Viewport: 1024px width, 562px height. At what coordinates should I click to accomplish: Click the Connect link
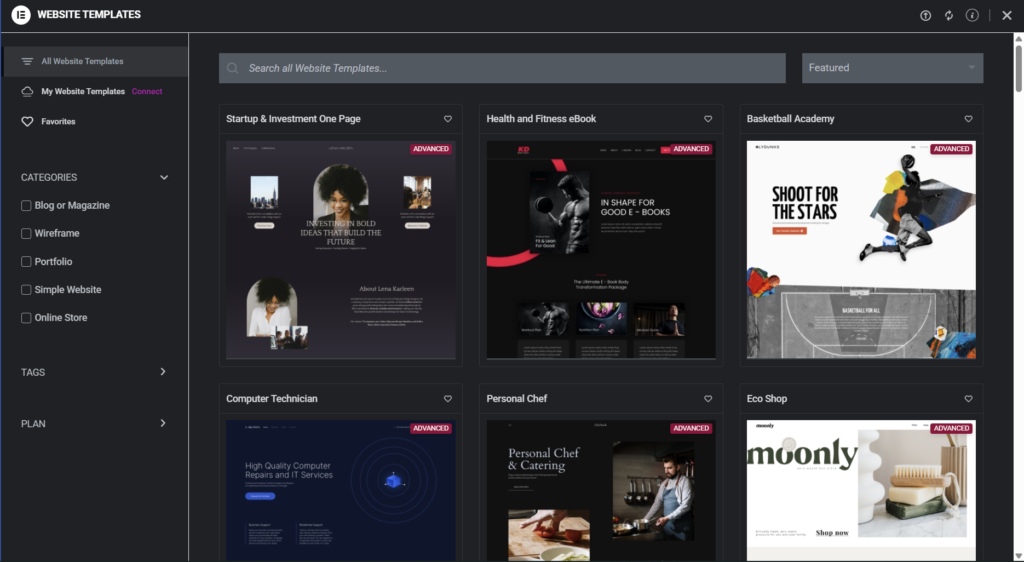click(147, 92)
